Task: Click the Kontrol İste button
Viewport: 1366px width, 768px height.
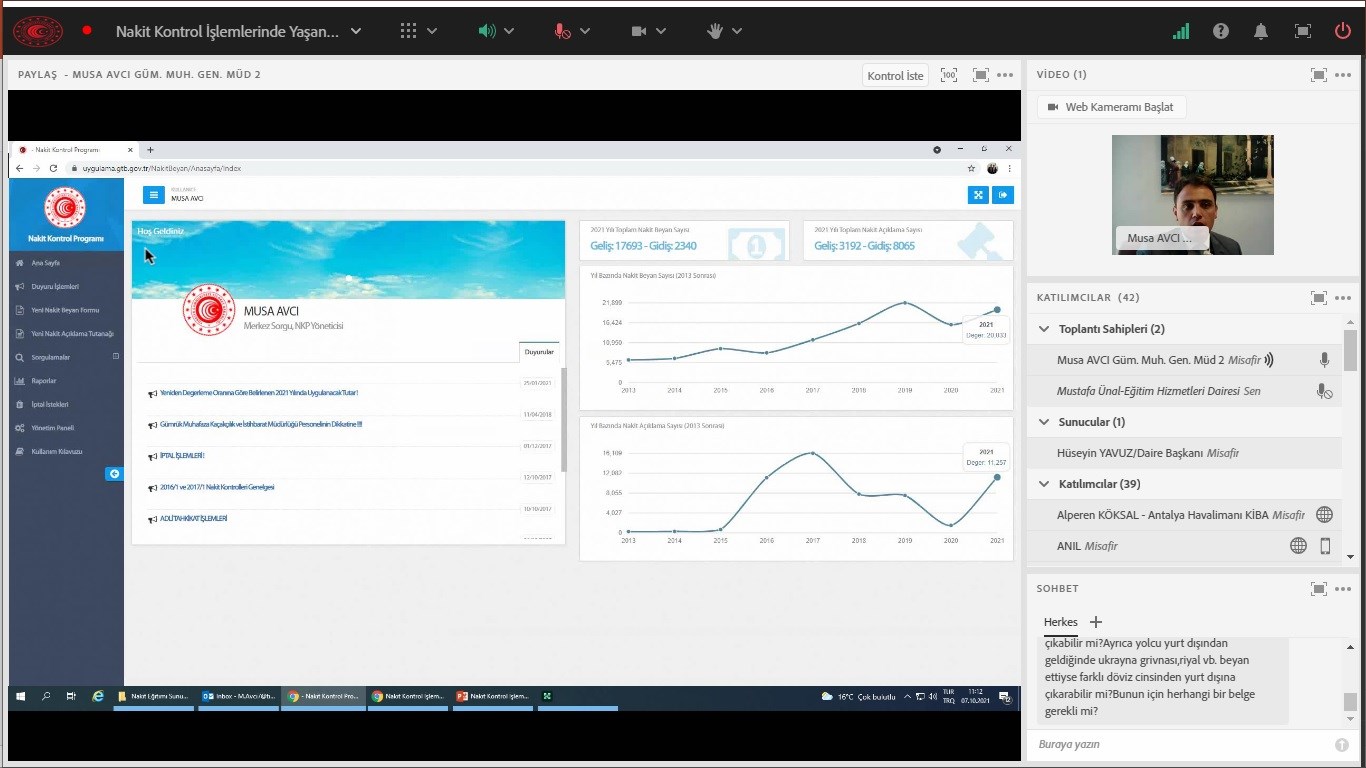Action: [895, 76]
